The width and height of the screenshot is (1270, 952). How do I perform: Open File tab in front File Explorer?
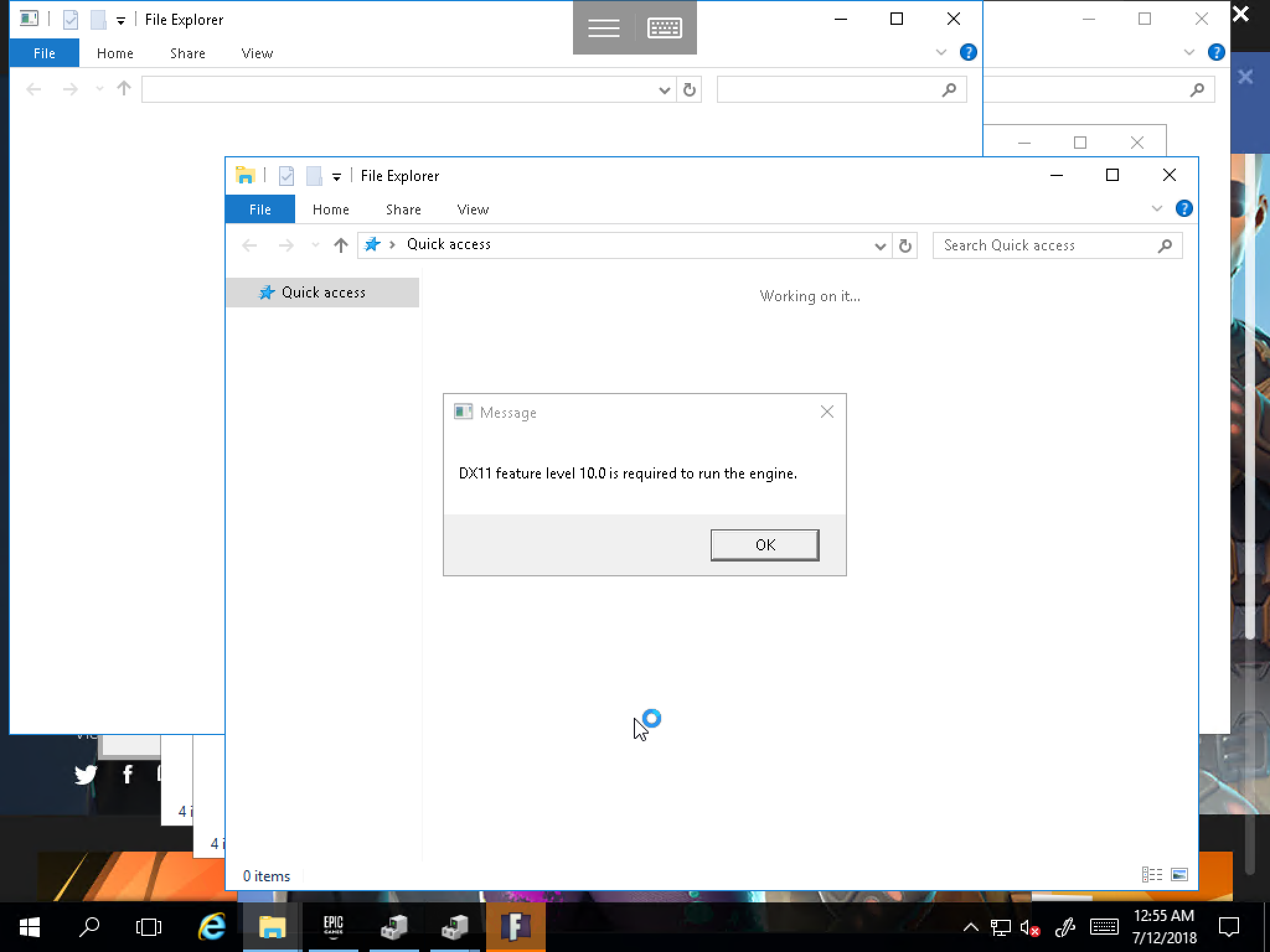click(x=260, y=209)
